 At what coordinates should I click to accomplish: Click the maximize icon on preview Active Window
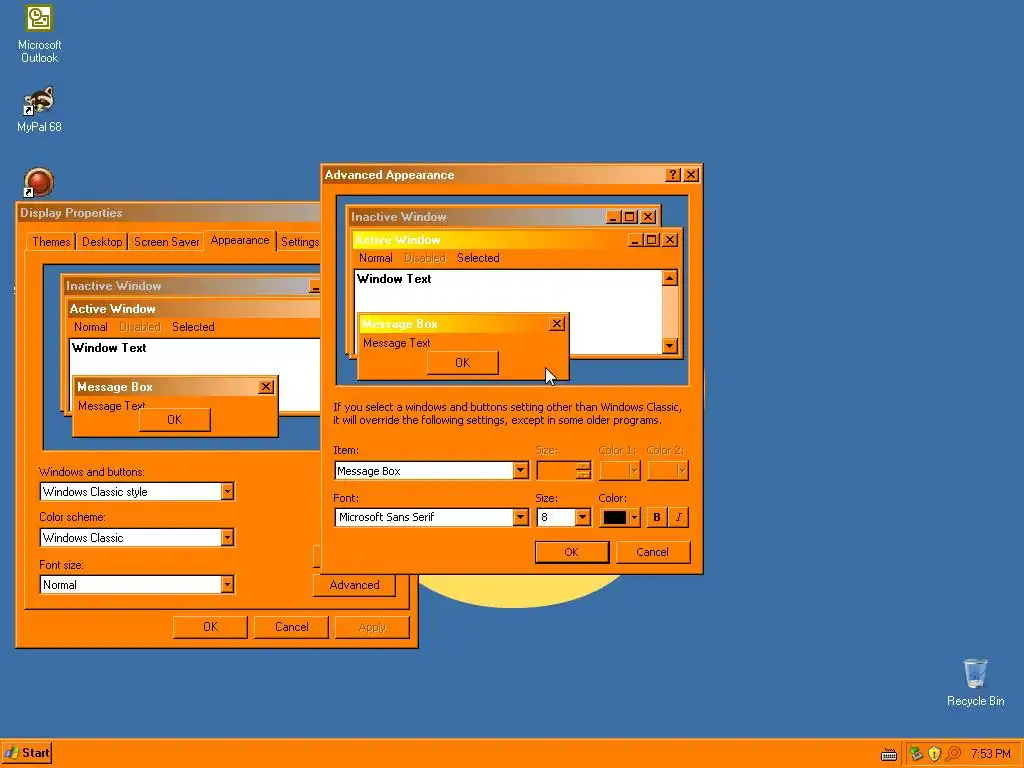651,240
